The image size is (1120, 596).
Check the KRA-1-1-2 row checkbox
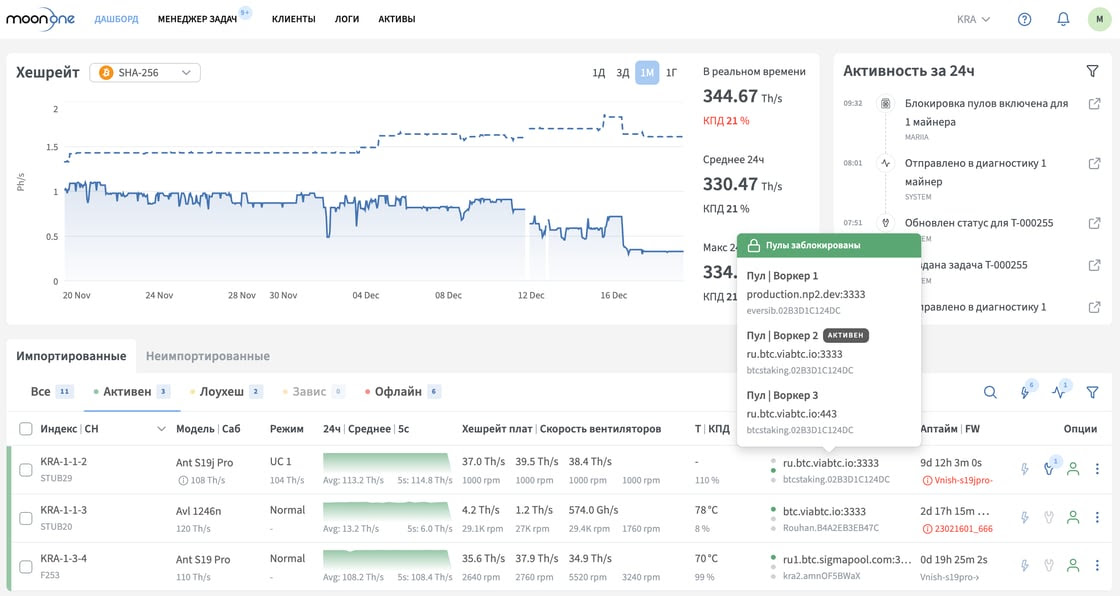click(26, 470)
